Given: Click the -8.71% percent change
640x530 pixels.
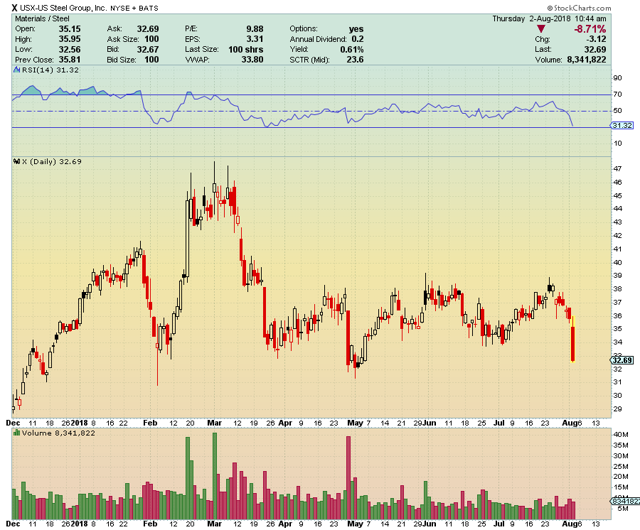Looking at the screenshot, I should point(590,29).
